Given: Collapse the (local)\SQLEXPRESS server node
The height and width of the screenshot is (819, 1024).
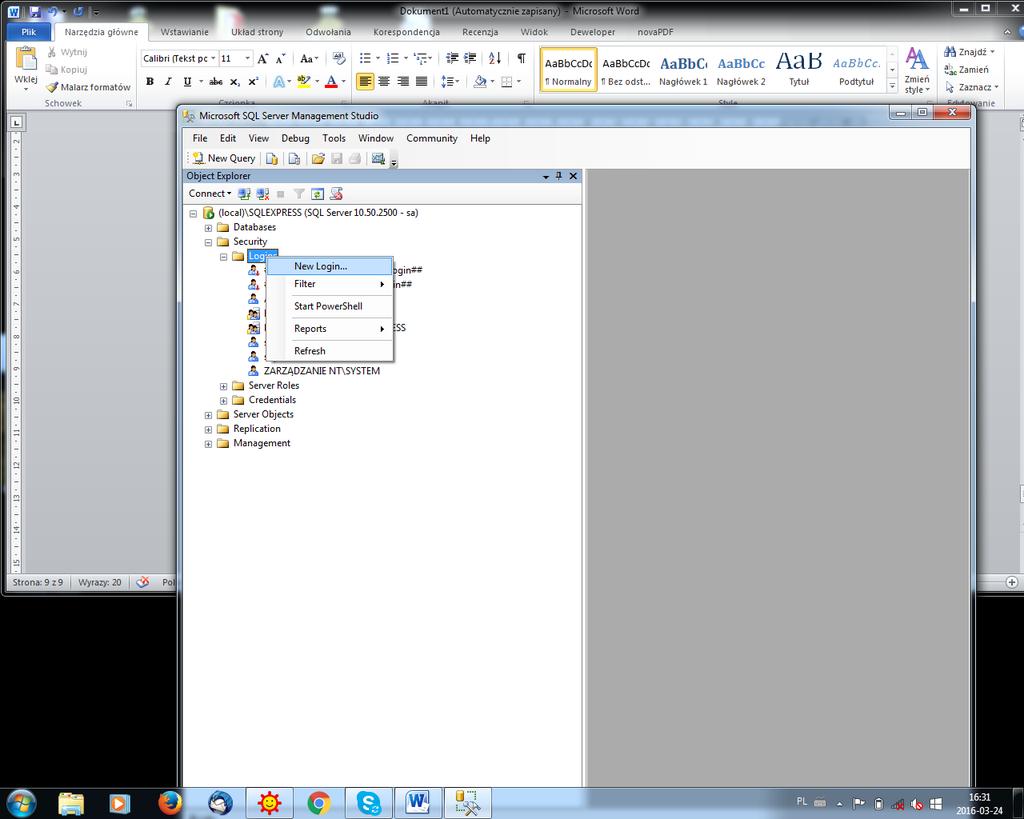Looking at the screenshot, I should [193, 214].
